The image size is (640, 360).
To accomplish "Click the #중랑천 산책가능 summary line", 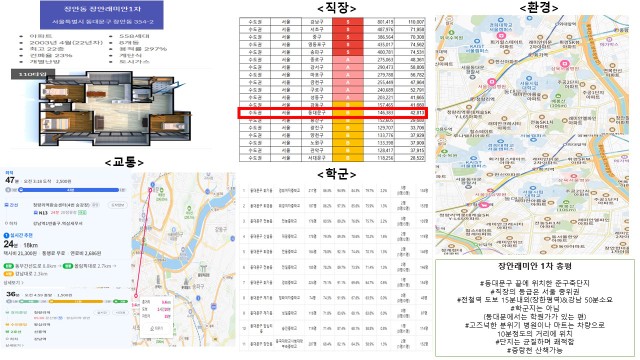I will (x=535, y=350).
